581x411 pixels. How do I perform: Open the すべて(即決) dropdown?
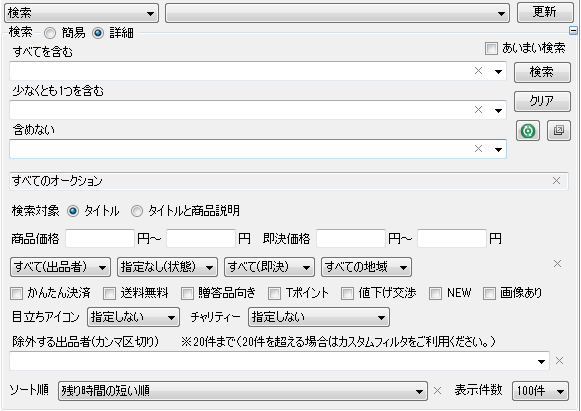269,267
